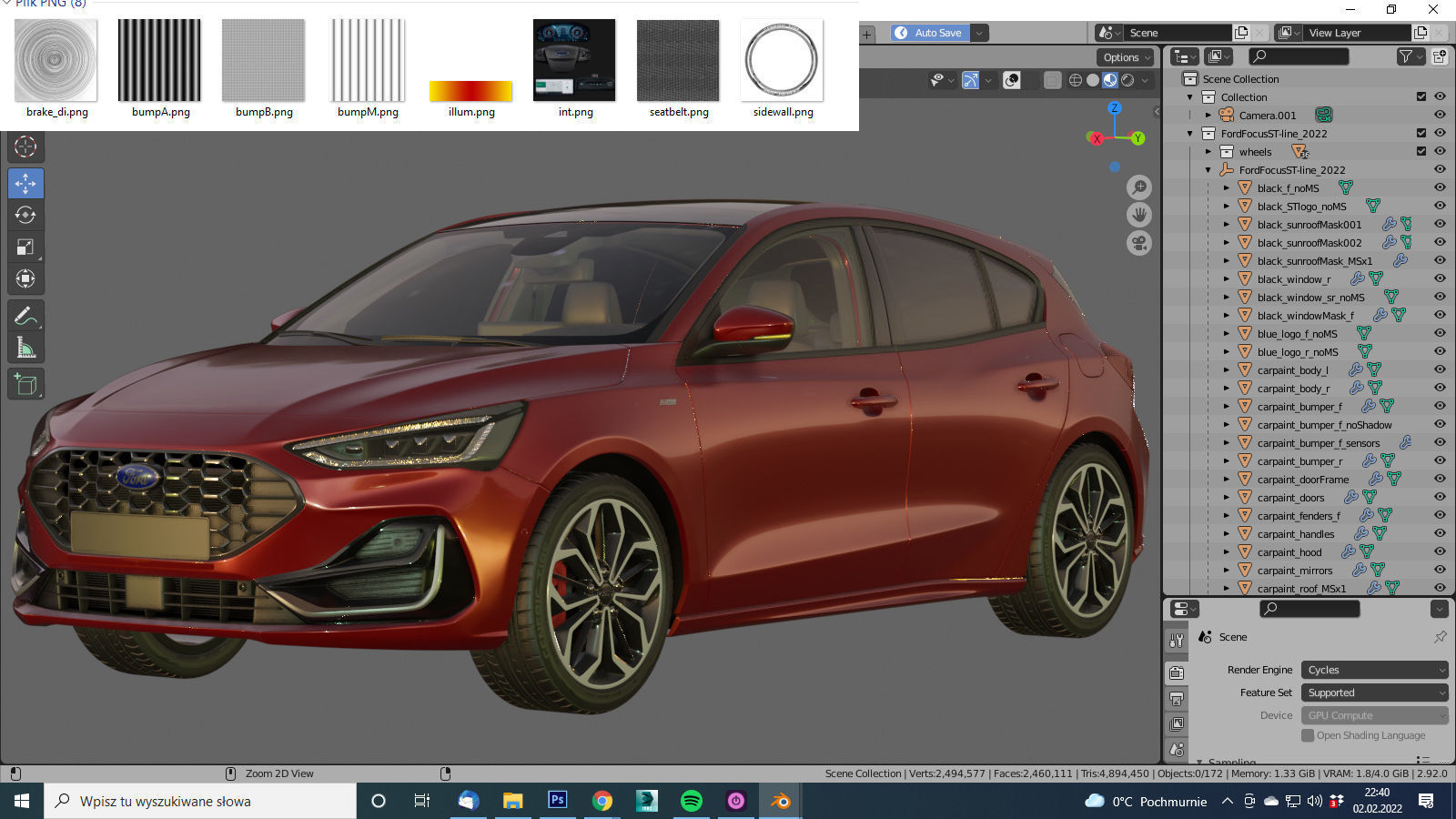Click the green Y axis on the navigation gizmo
Viewport: 1456px width, 819px height.
pyautogui.click(x=1137, y=138)
